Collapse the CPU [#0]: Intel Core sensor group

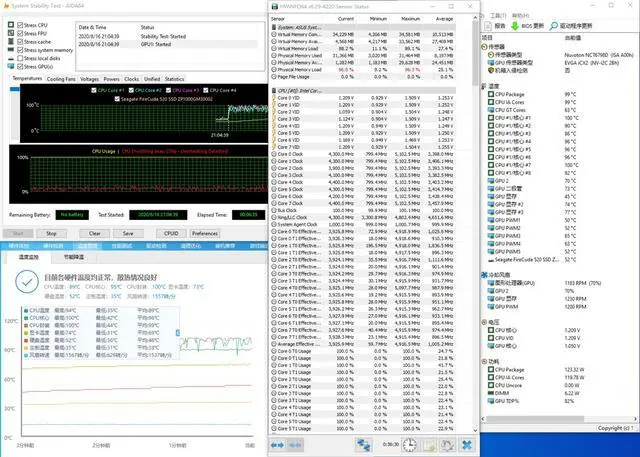click(x=274, y=91)
